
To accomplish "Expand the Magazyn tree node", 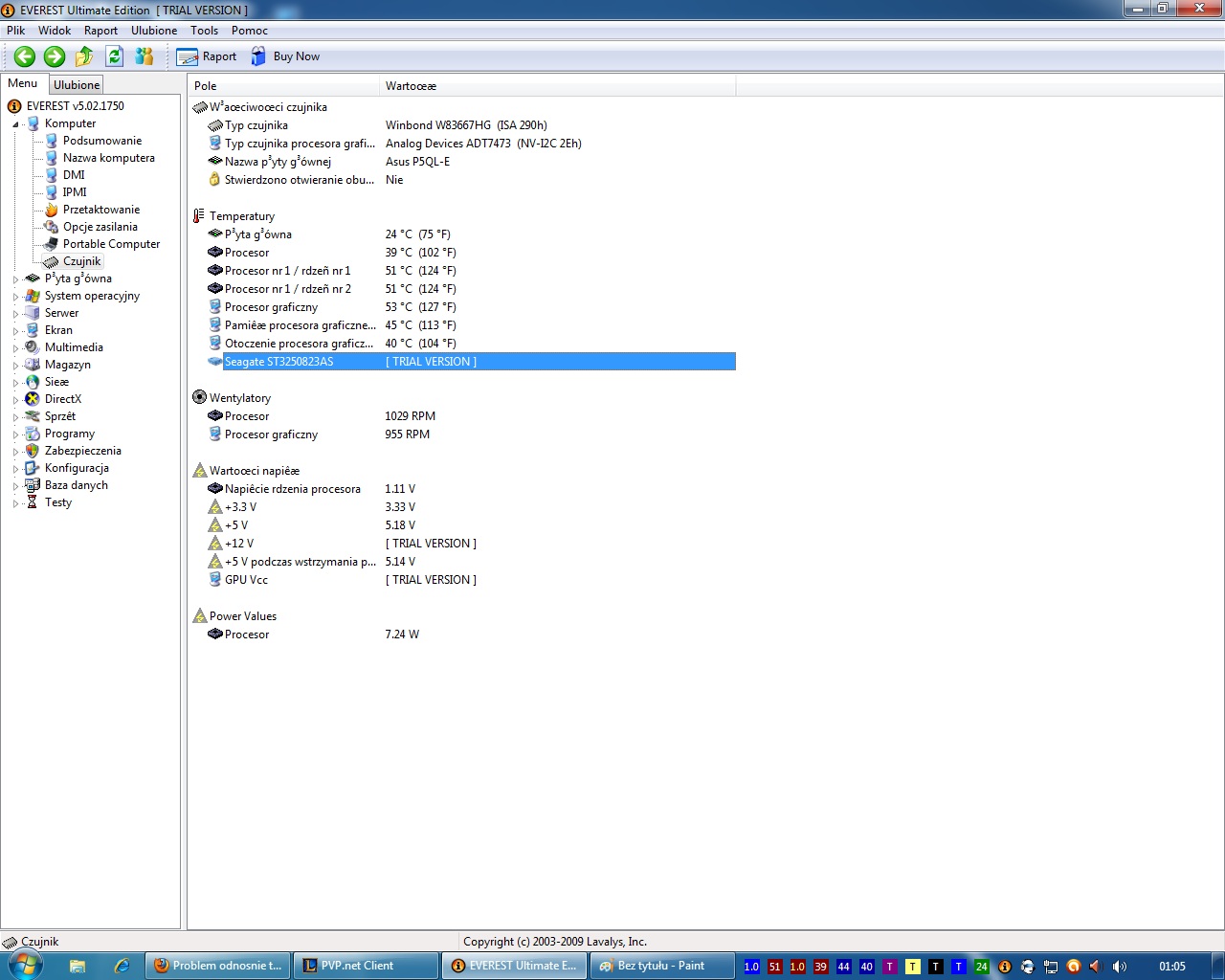I will tap(16, 366).
